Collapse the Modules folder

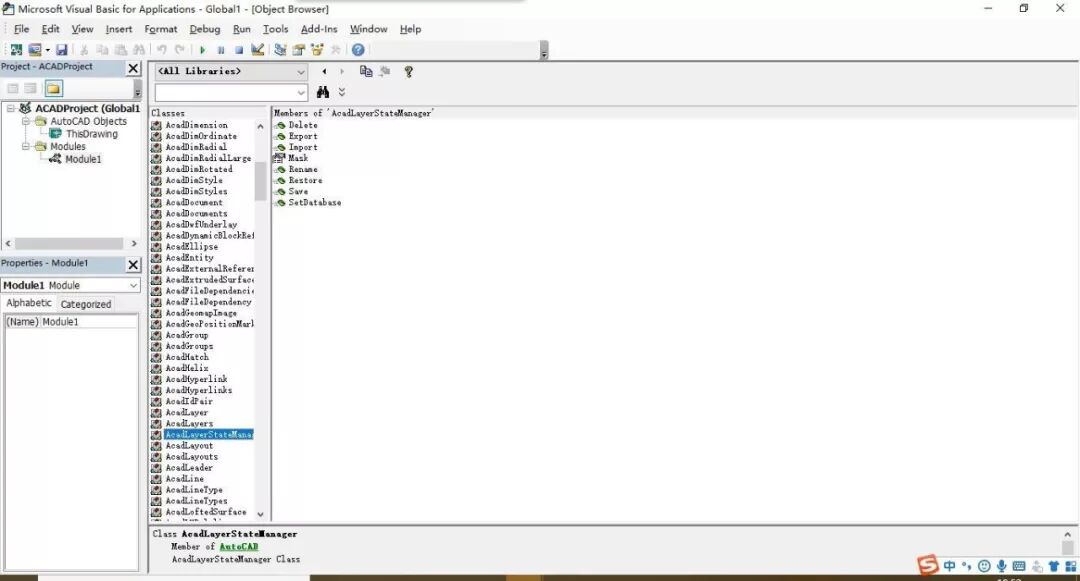click(26, 147)
